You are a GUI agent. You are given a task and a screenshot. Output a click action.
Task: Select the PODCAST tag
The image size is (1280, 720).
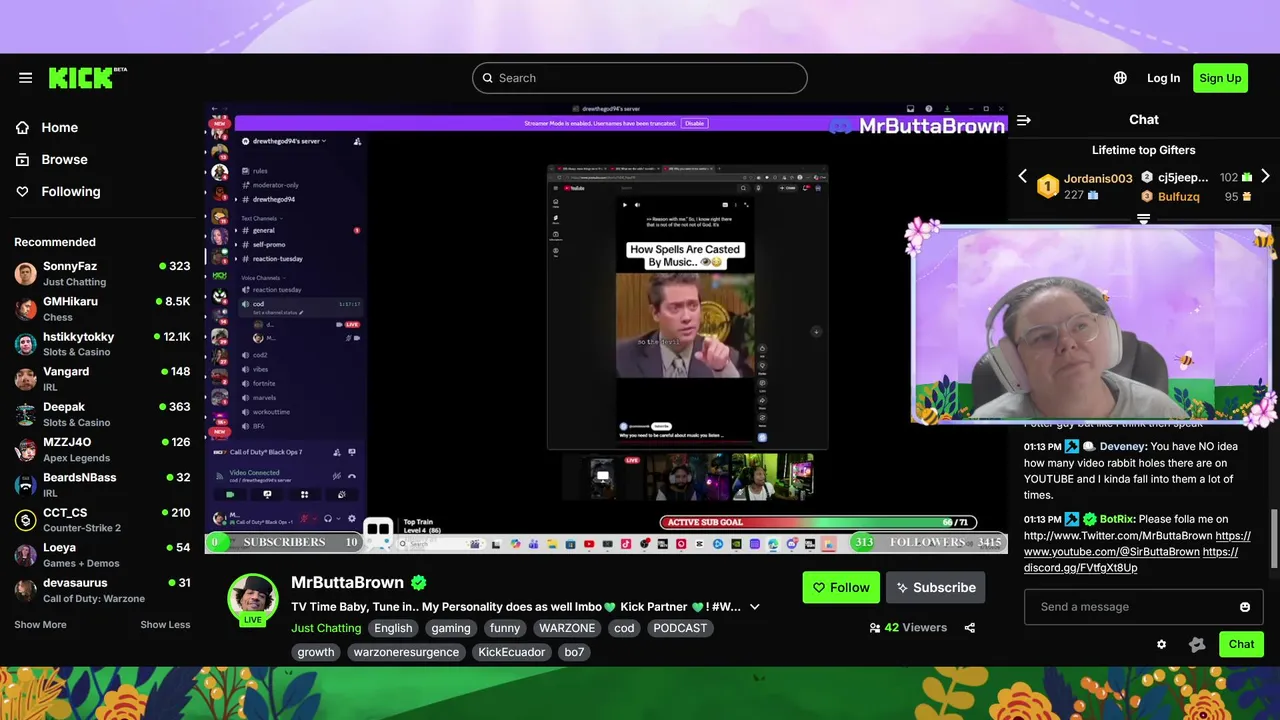[680, 628]
